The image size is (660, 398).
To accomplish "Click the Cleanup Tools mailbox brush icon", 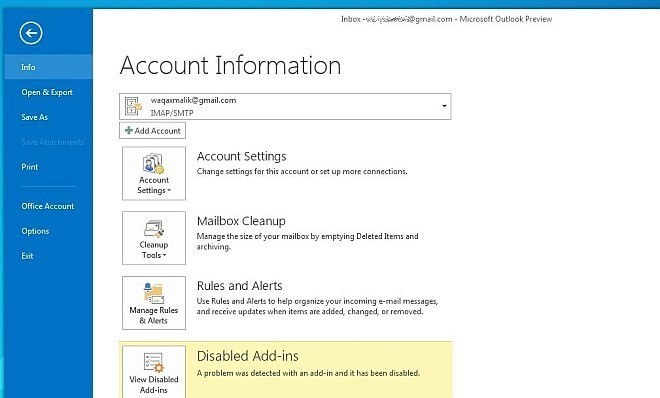I will (154, 229).
